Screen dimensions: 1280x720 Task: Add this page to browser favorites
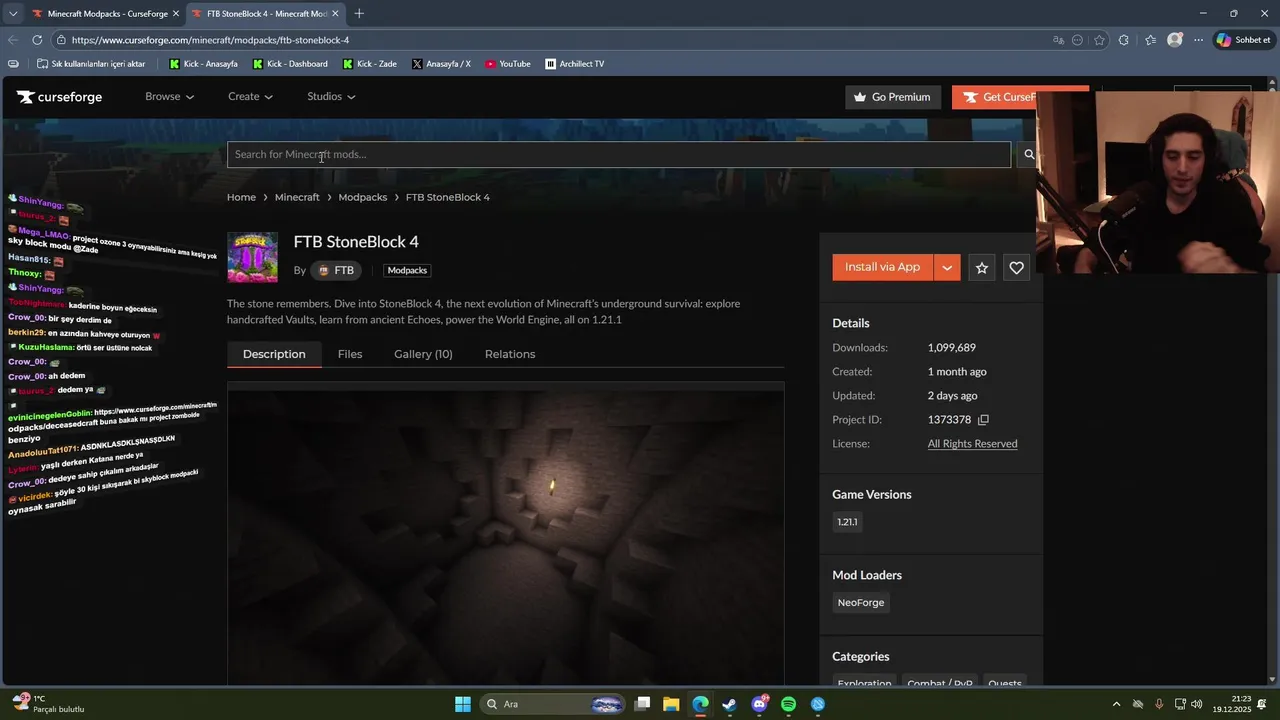1099,40
